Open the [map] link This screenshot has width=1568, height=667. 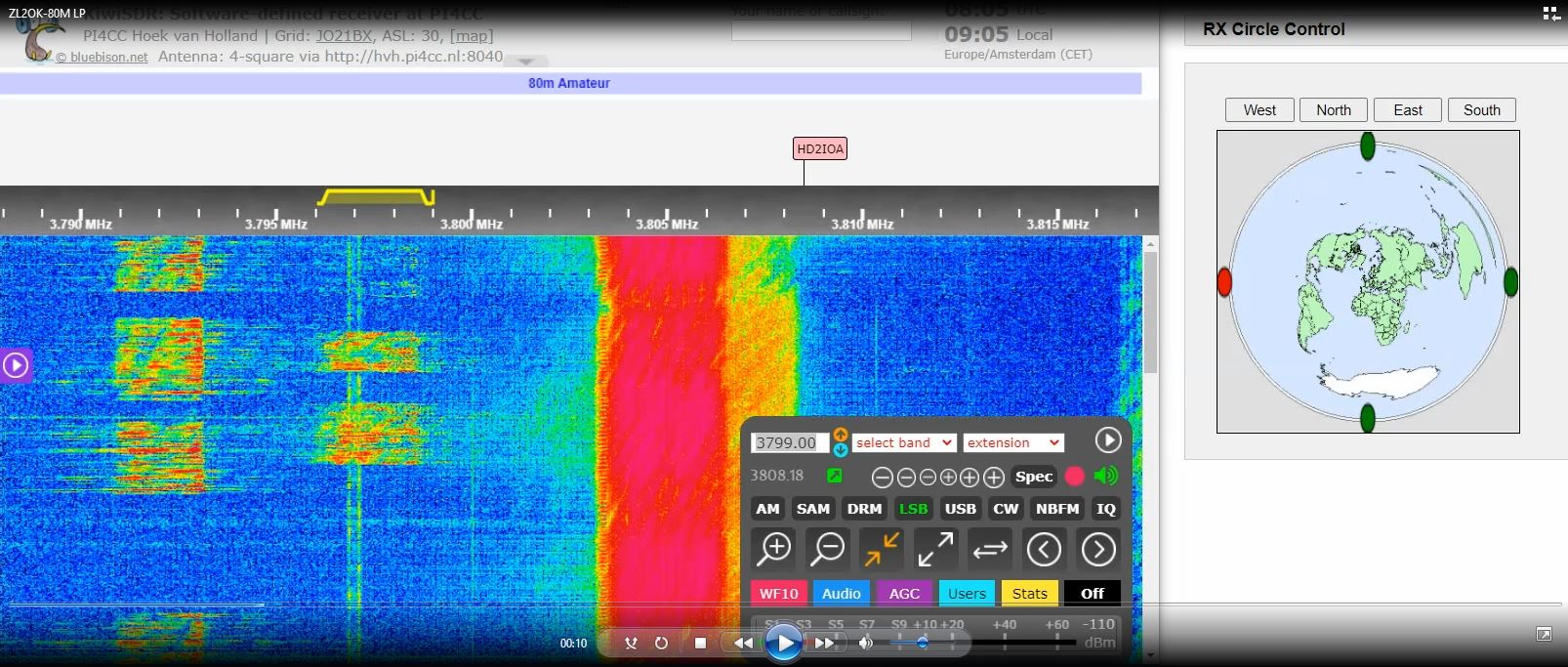(x=471, y=36)
